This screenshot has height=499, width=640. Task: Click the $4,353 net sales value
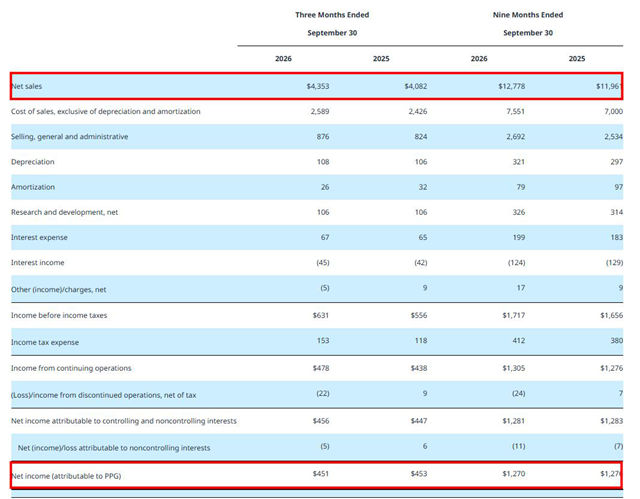point(318,86)
